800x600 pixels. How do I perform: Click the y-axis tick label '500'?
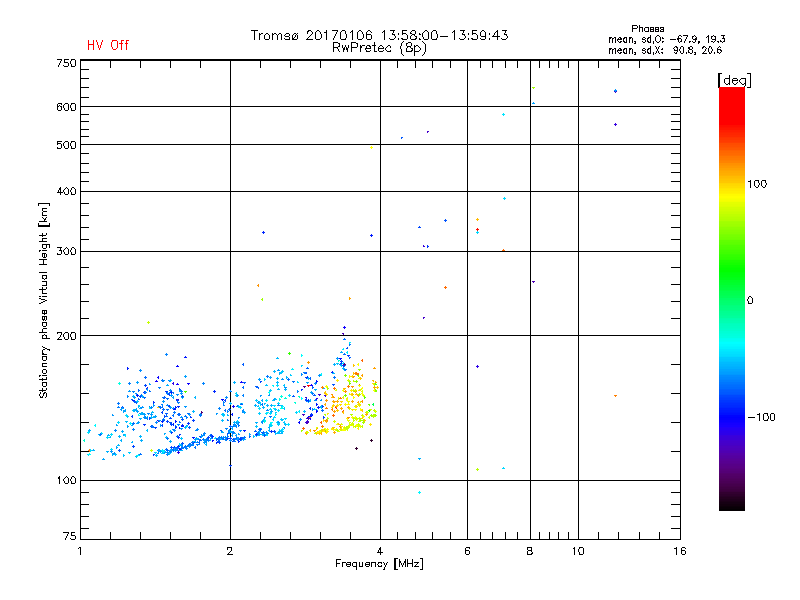66,145
